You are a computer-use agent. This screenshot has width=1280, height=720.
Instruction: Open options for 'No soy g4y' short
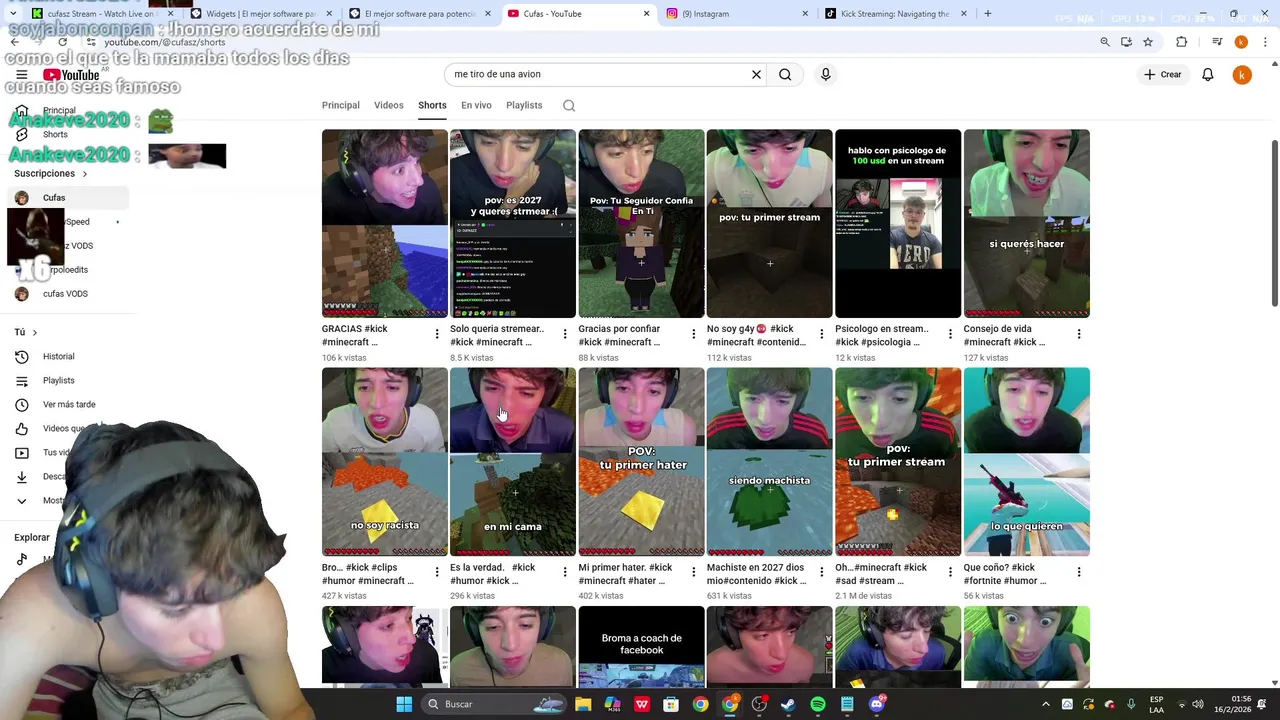click(822, 334)
